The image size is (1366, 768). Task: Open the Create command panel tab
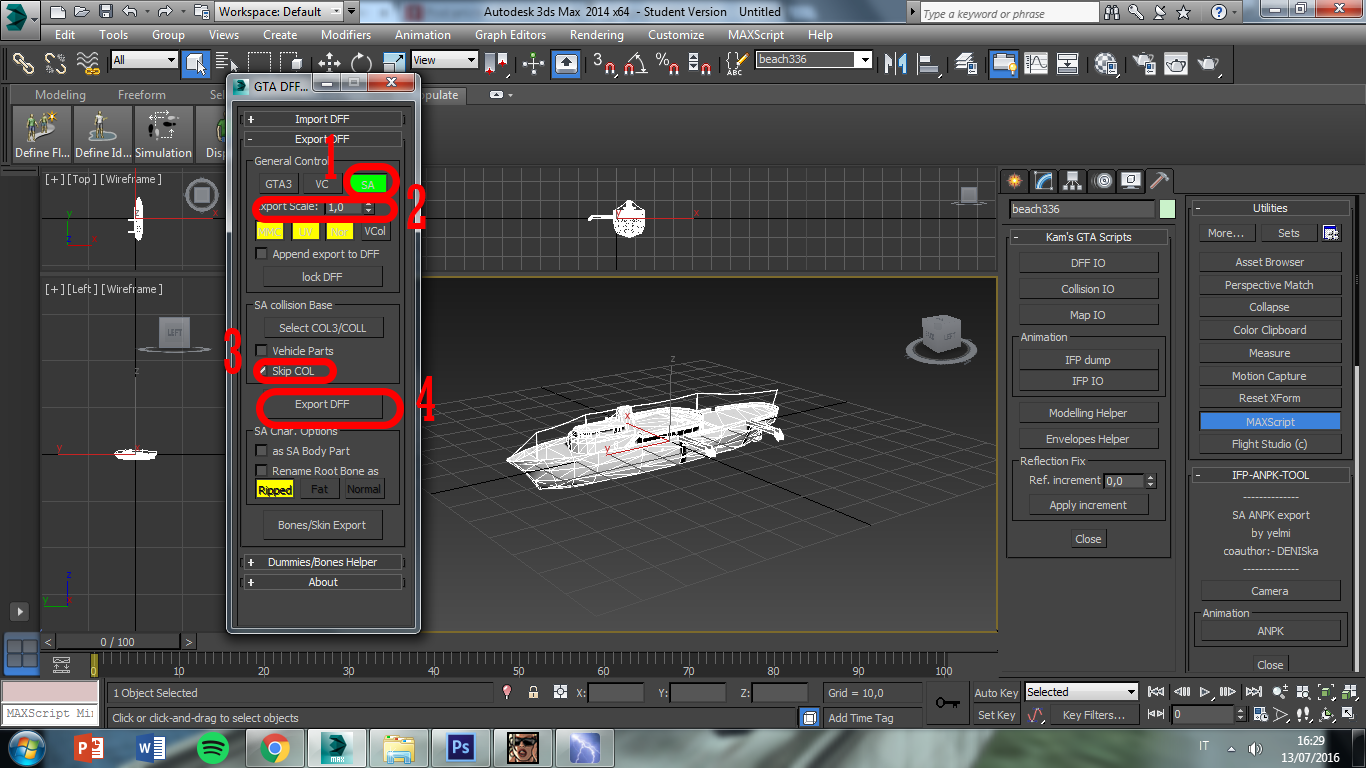(1015, 181)
